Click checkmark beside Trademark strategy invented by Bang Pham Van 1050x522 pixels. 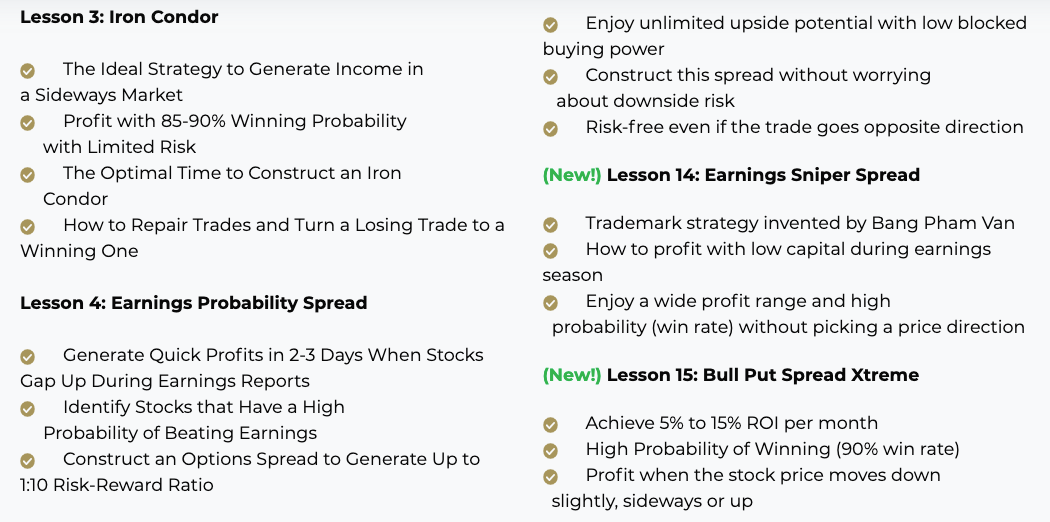[550, 225]
